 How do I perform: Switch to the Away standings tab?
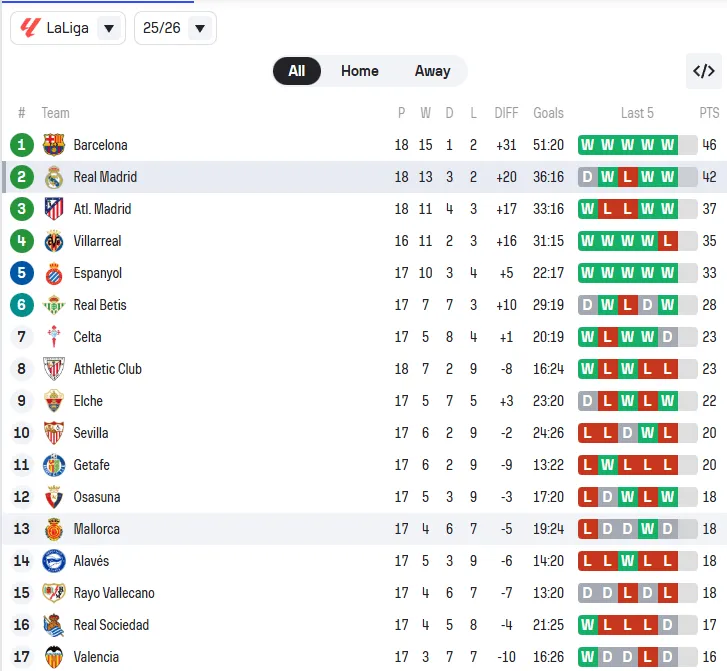pos(432,71)
